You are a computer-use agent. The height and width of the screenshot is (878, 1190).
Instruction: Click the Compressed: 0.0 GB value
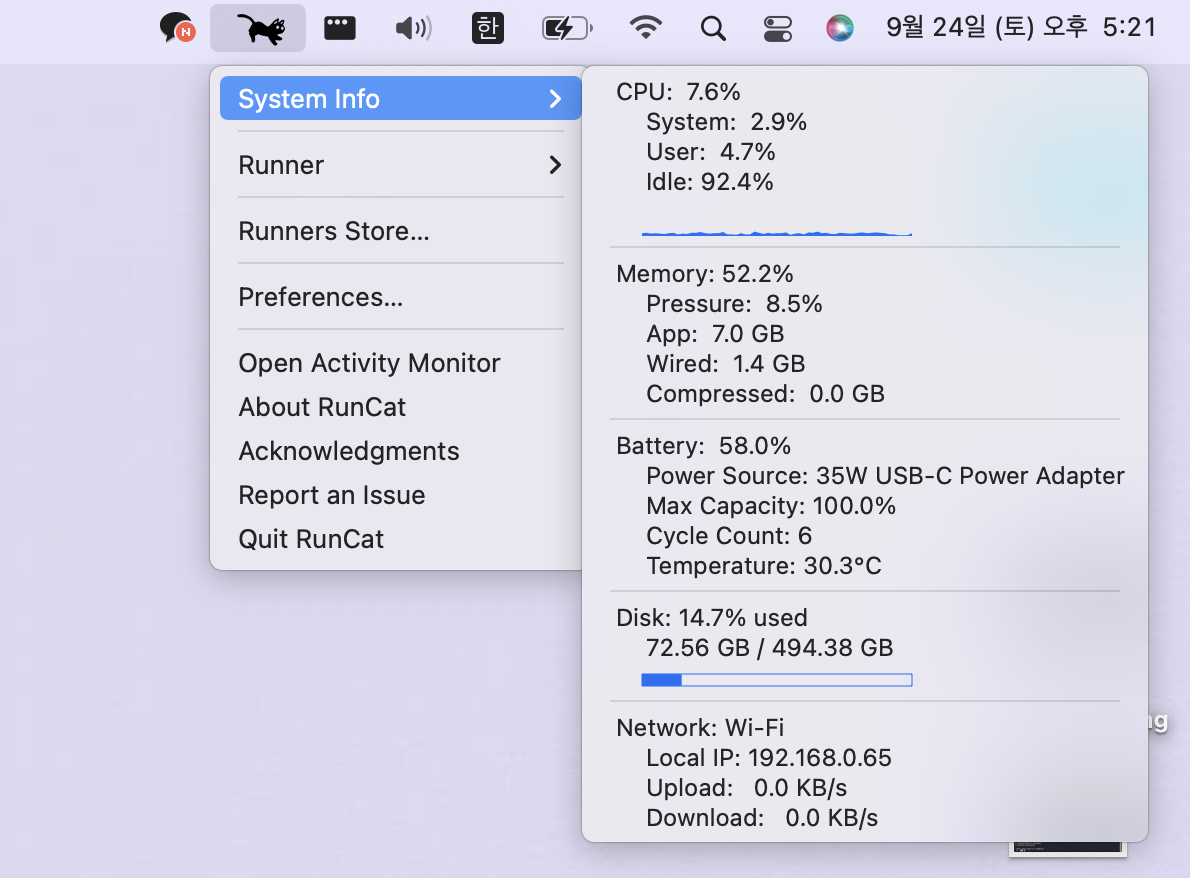pos(765,394)
